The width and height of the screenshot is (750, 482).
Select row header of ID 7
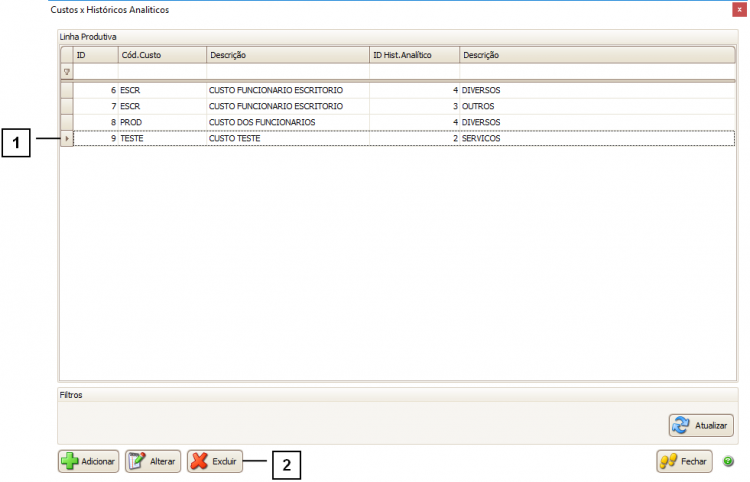click(x=67, y=106)
